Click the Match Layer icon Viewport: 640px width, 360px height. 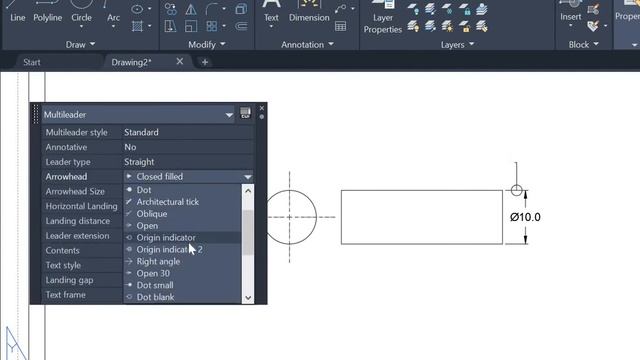point(482,27)
